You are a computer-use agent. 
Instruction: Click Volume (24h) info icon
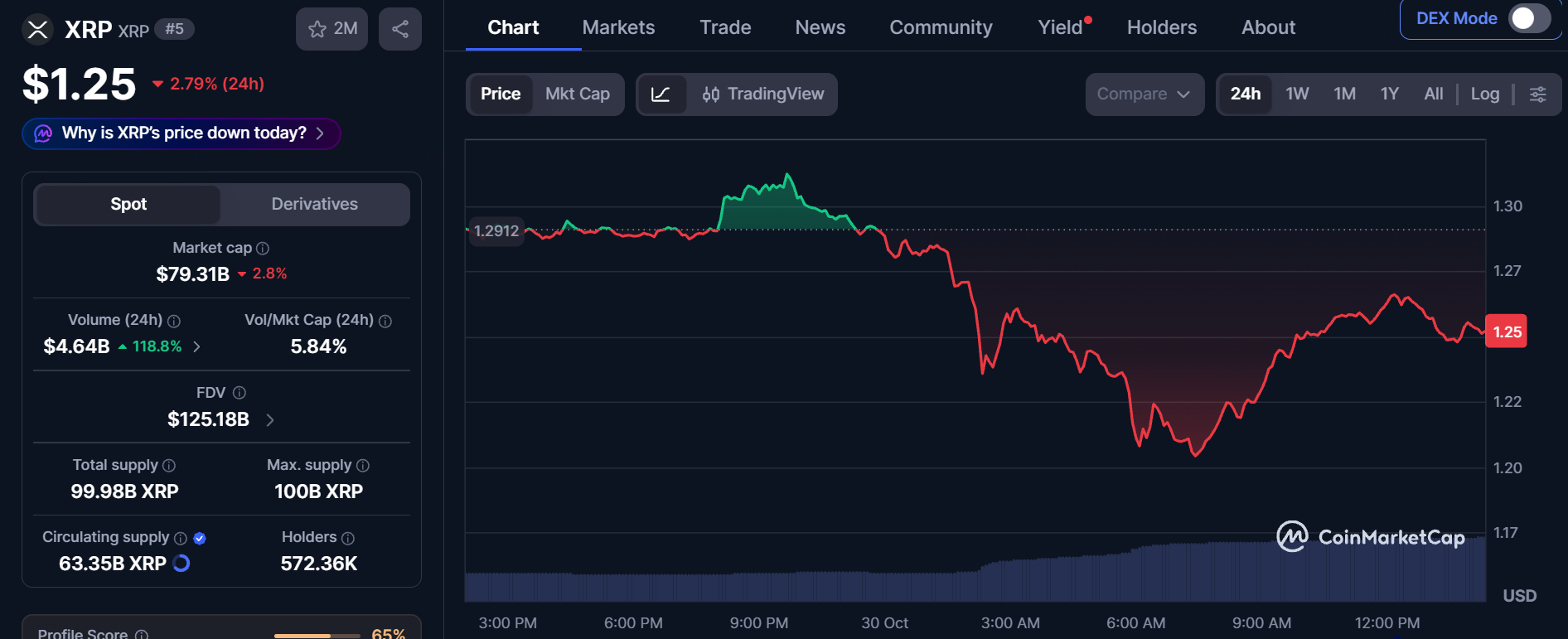(174, 321)
